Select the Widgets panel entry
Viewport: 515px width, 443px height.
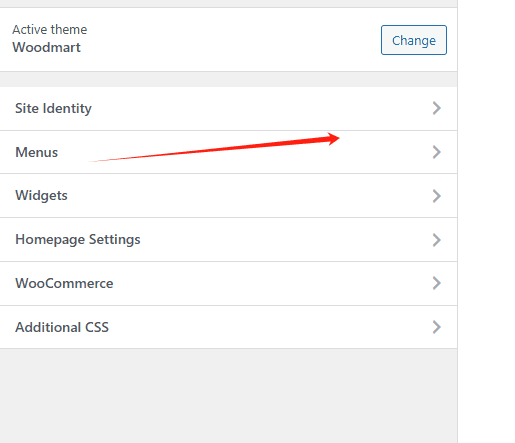coord(228,196)
